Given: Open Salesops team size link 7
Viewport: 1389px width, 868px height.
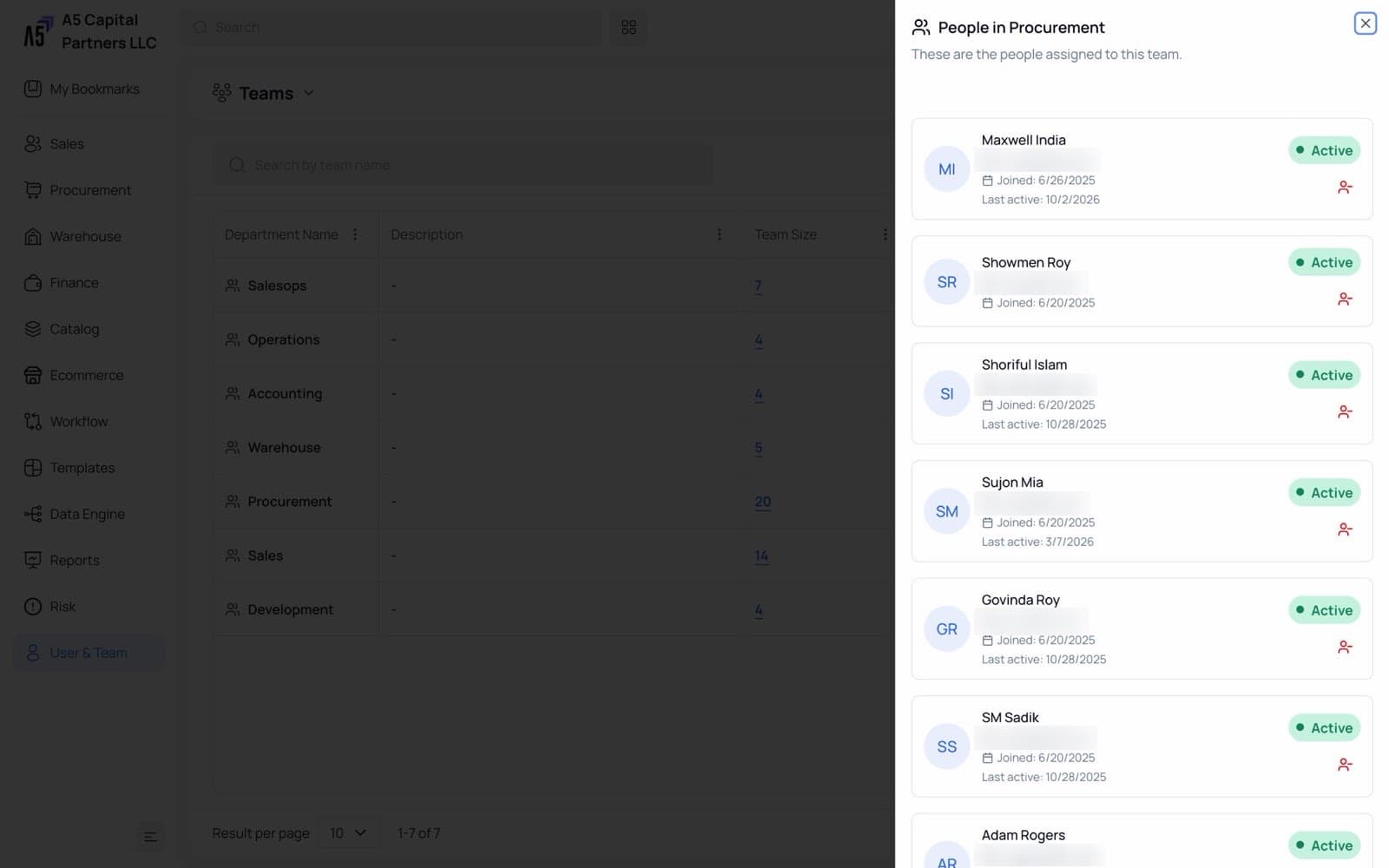Looking at the screenshot, I should tap(758, 286).
